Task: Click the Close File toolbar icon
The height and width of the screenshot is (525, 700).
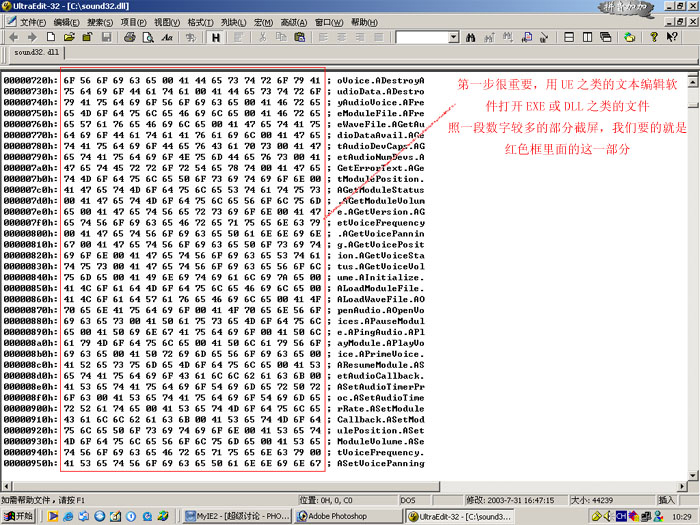Action: click(x=87, y=38)
